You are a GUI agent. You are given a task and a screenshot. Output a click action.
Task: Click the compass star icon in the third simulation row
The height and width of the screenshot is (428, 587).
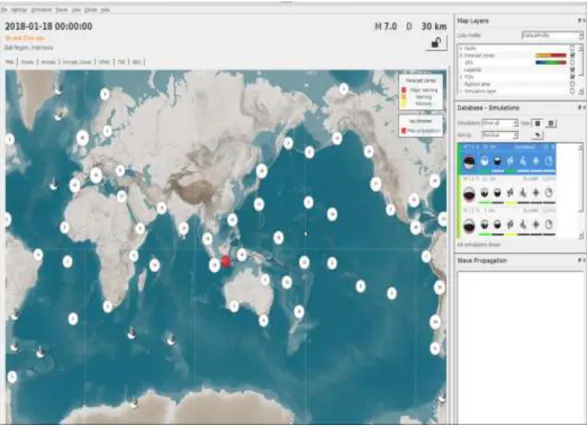[x=536, y=224]
